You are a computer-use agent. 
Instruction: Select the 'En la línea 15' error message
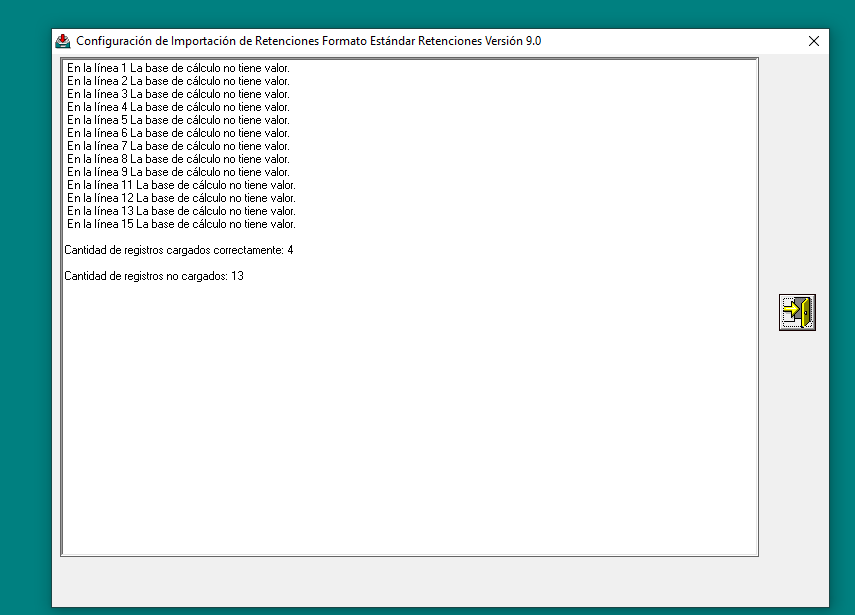point(181,225)
